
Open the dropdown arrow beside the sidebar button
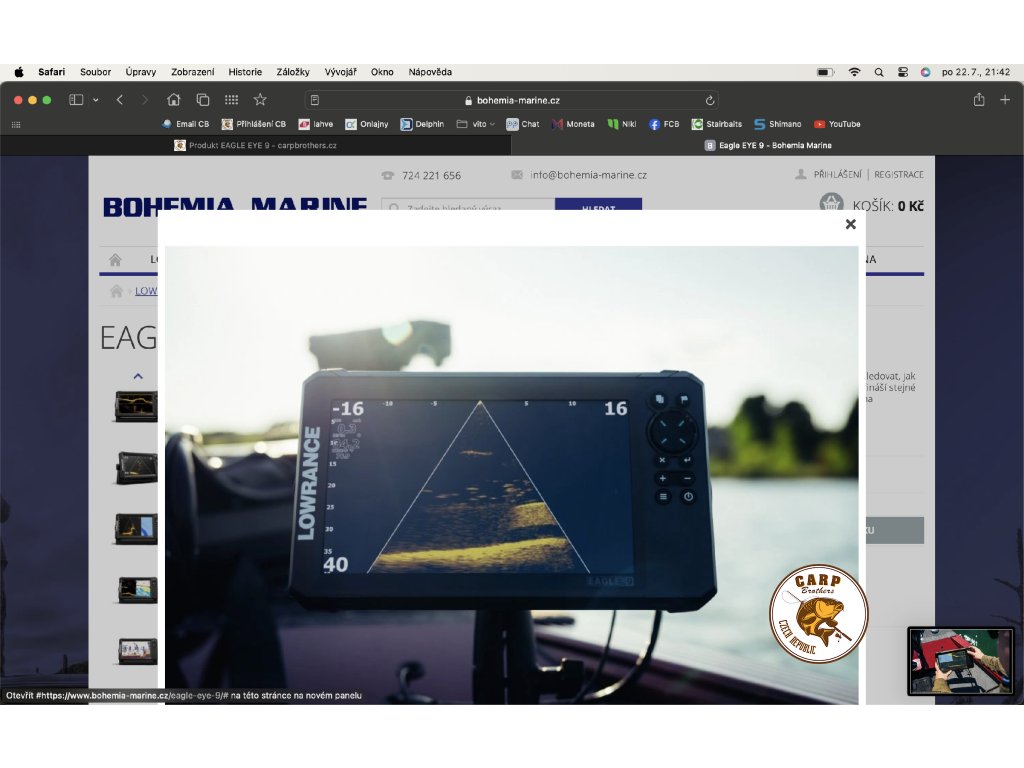coord(95,100)
